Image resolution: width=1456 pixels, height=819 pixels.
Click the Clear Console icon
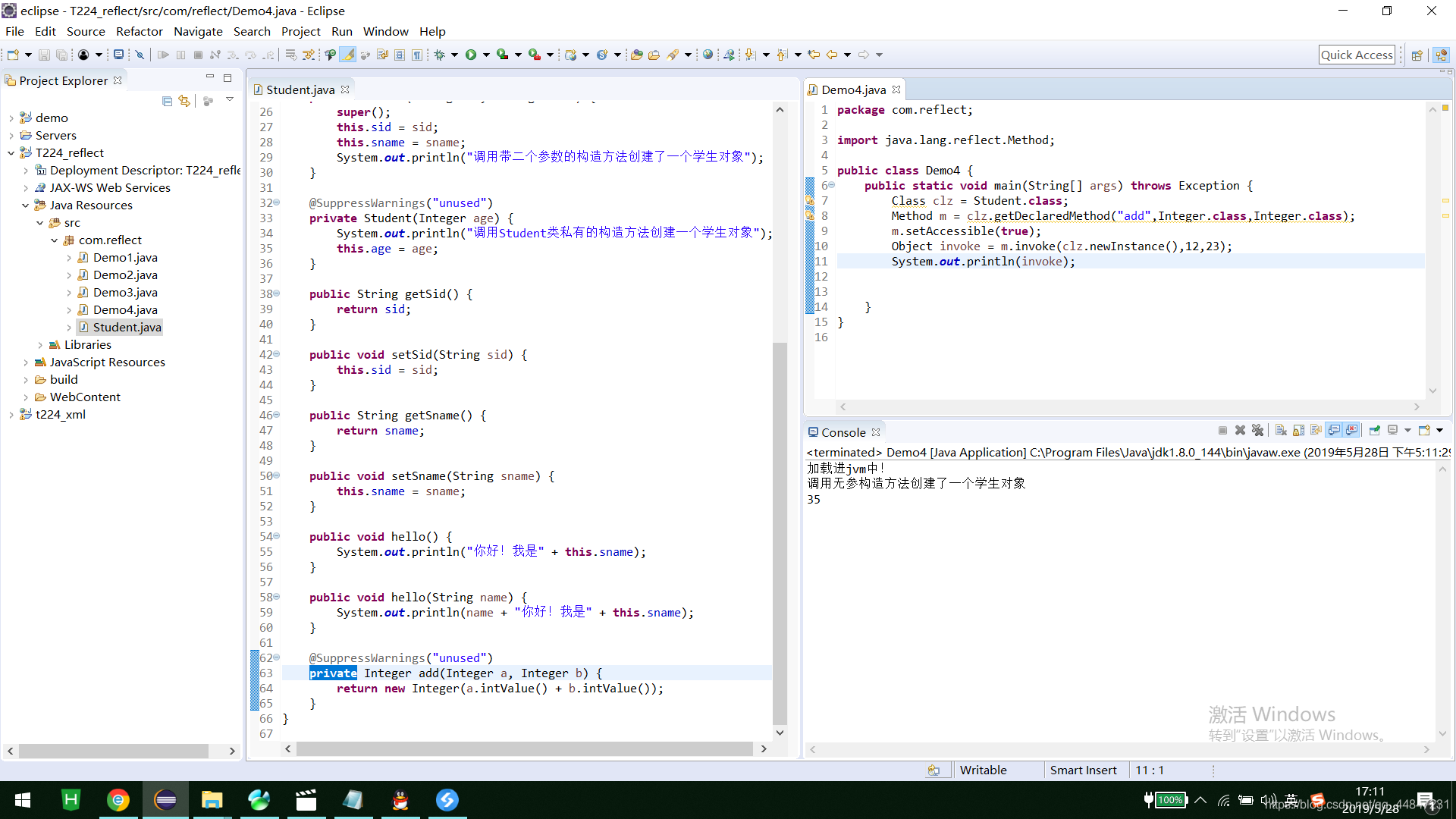(x=1281, y=431)
